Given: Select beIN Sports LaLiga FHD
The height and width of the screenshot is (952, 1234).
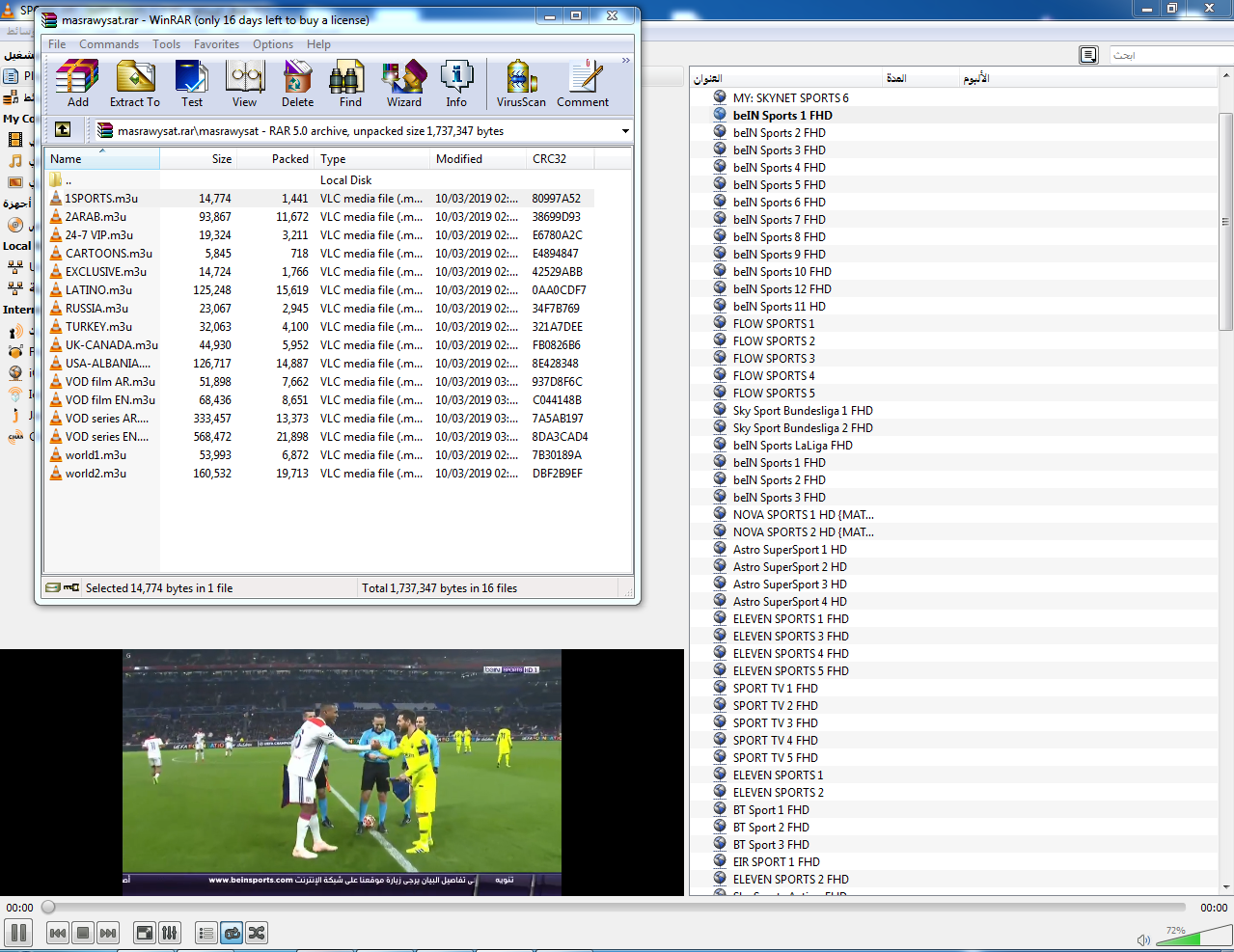Looking at the screenshot, I should pyautogui.click(x=792, y=446).
